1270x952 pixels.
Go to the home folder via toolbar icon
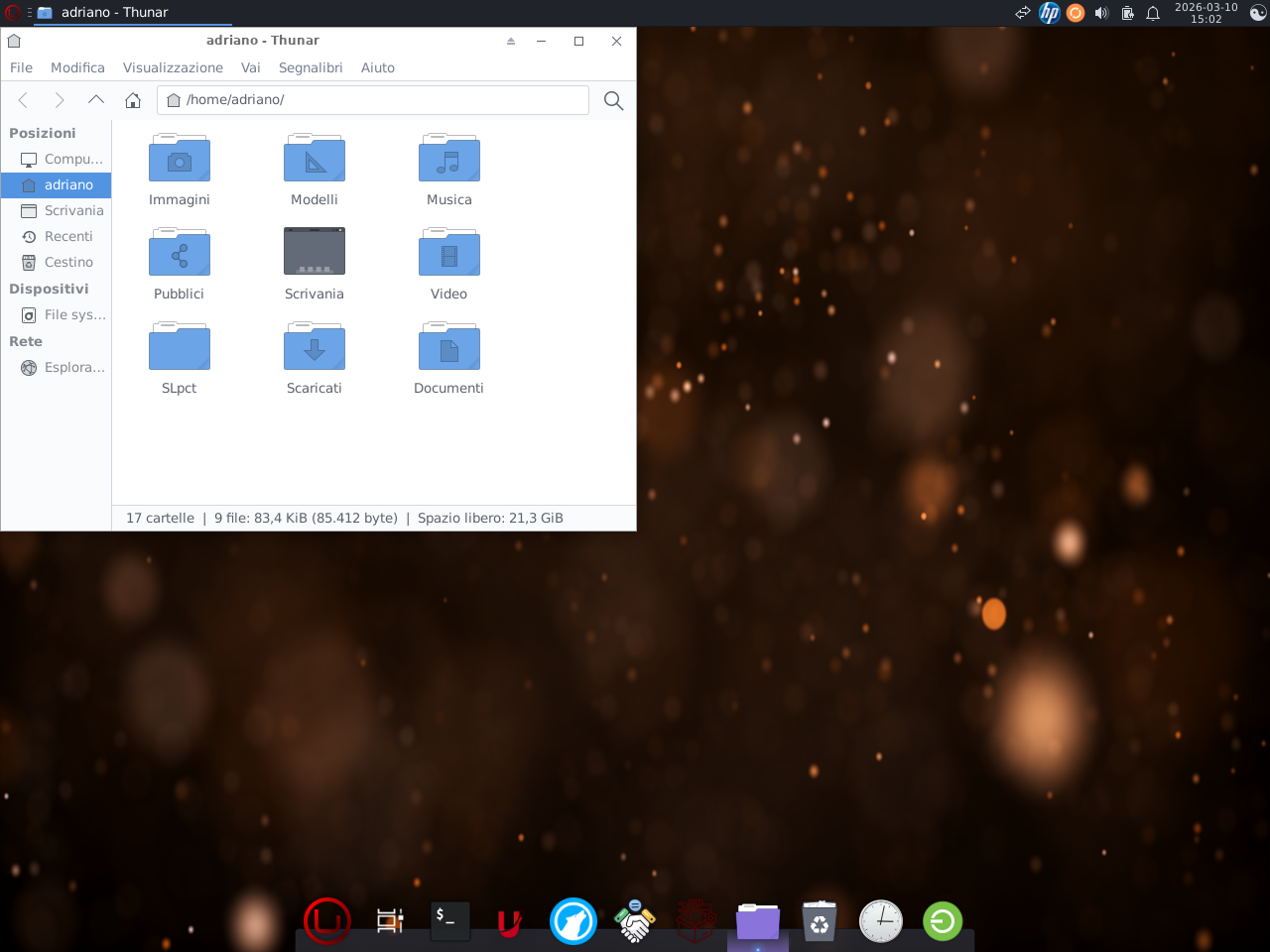click(x=133, y=100)
